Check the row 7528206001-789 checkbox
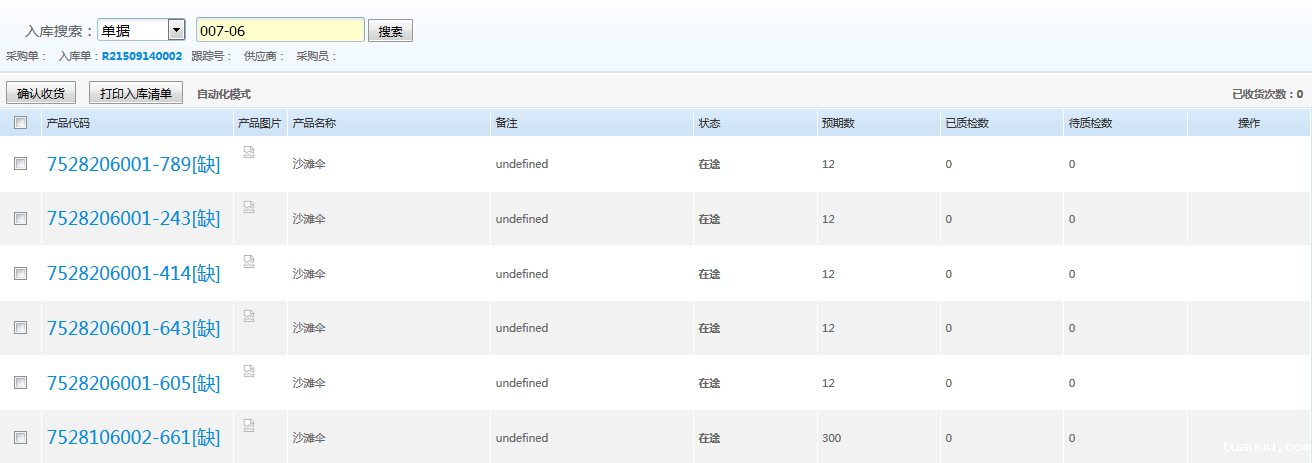The width and height of the screenshot is (1312, 463). (x=20, y=164)
